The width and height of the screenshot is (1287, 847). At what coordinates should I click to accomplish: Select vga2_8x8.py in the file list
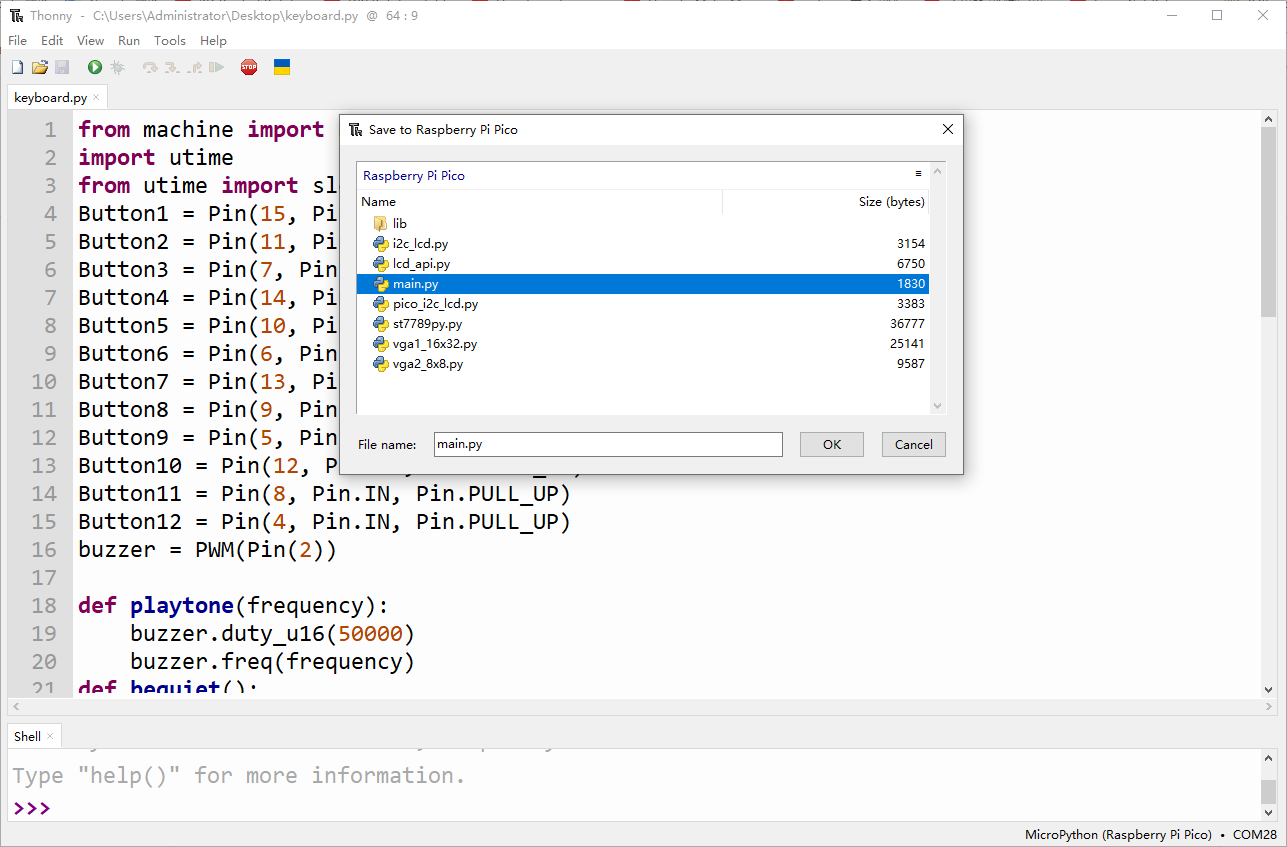(x=643, y=363)
